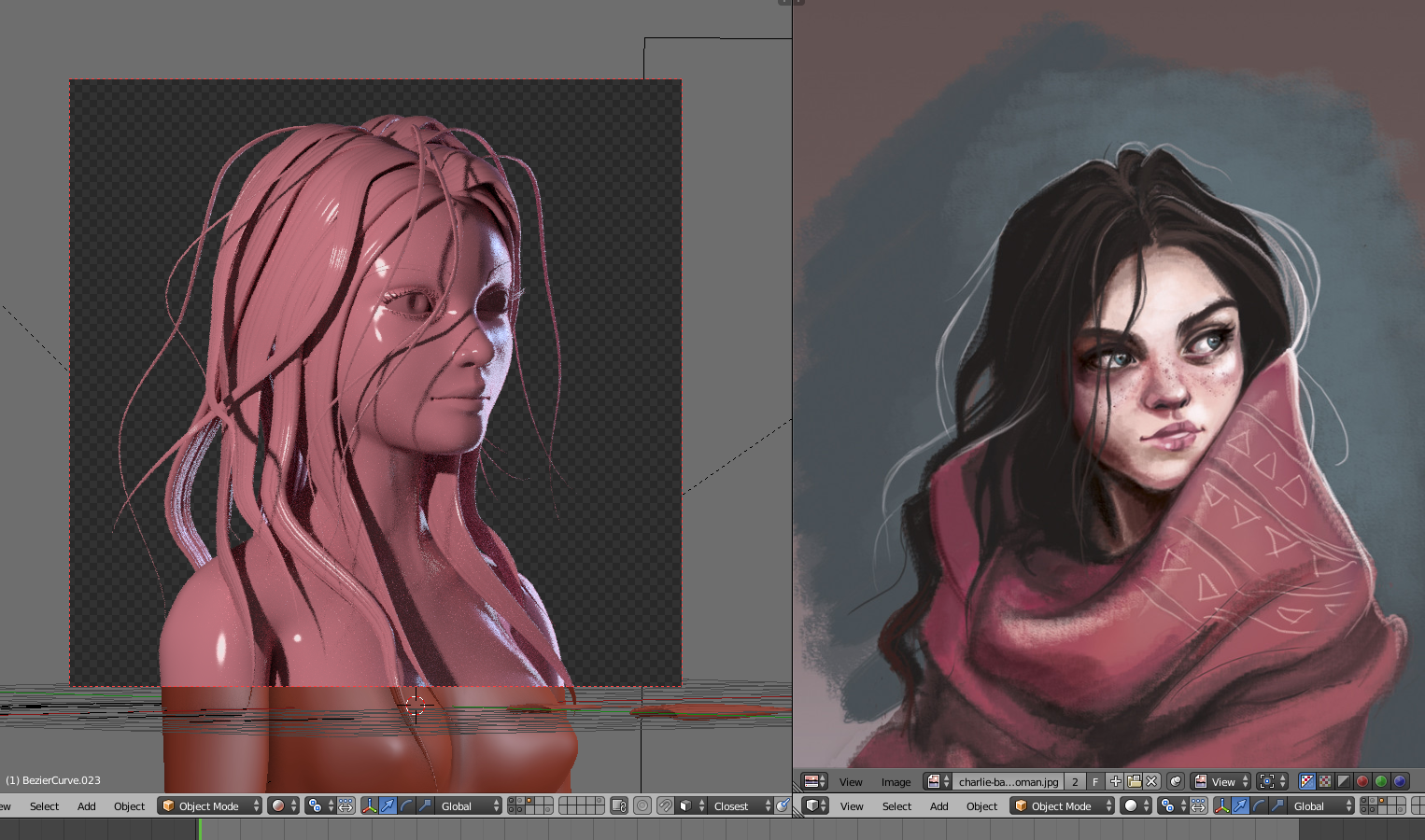Toggle proportional editing in left viewport

[x=642, y=805]
